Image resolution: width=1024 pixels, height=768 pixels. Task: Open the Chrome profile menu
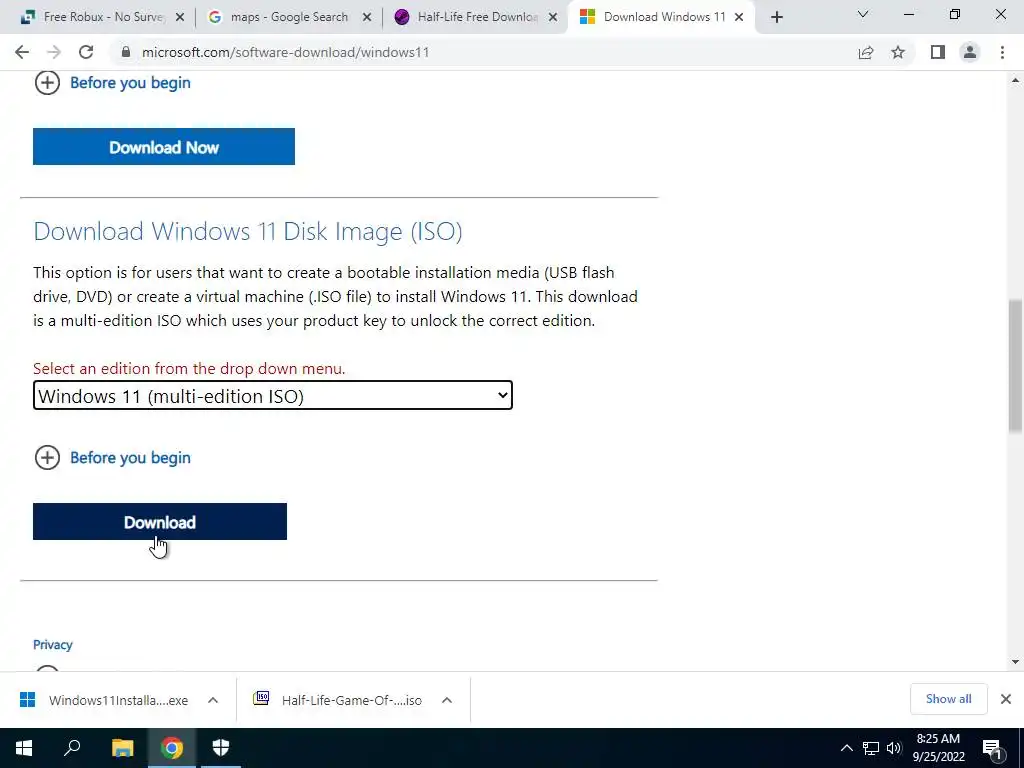pos(970,52)
